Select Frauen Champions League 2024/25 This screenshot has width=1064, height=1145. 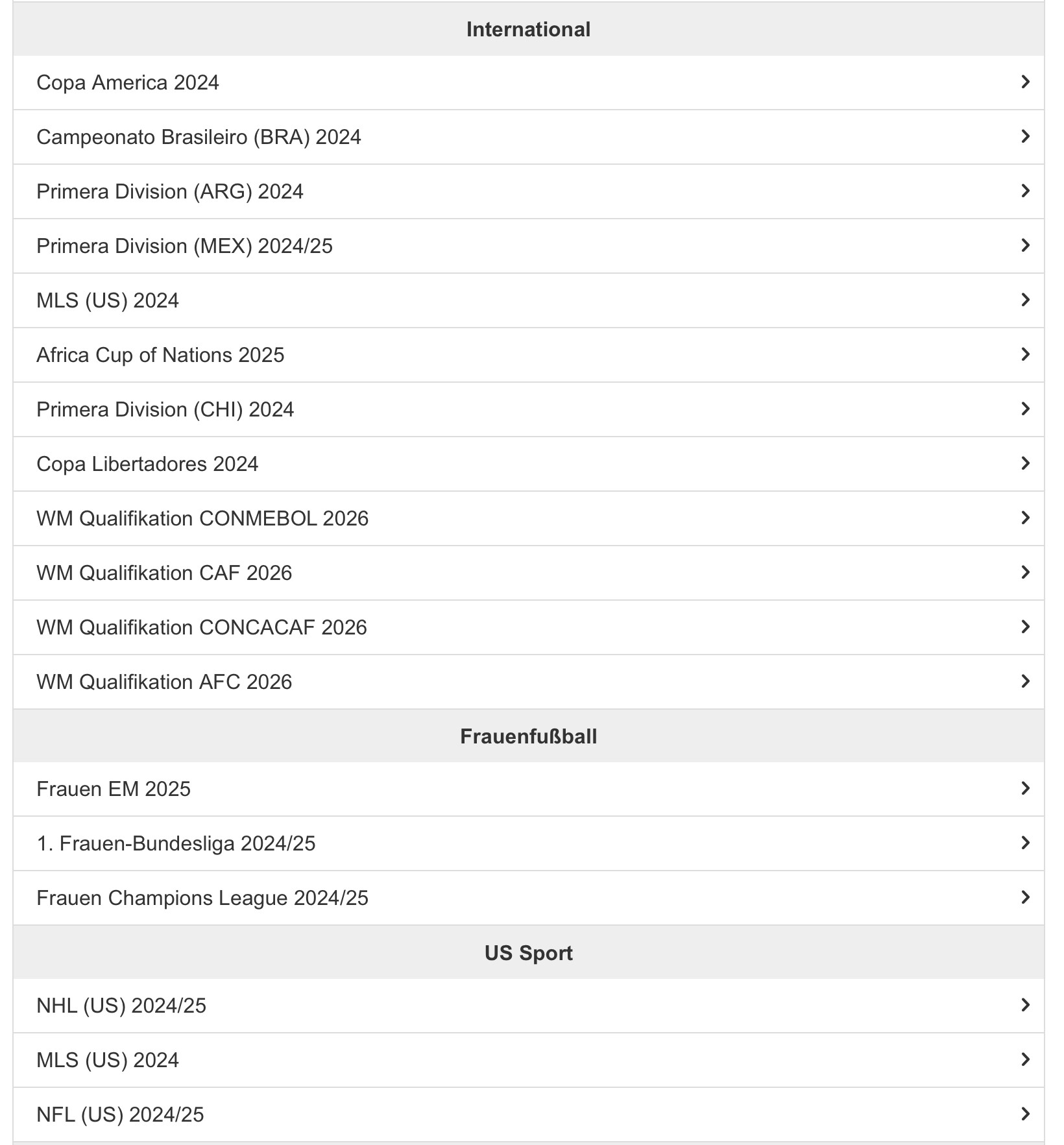202,898
